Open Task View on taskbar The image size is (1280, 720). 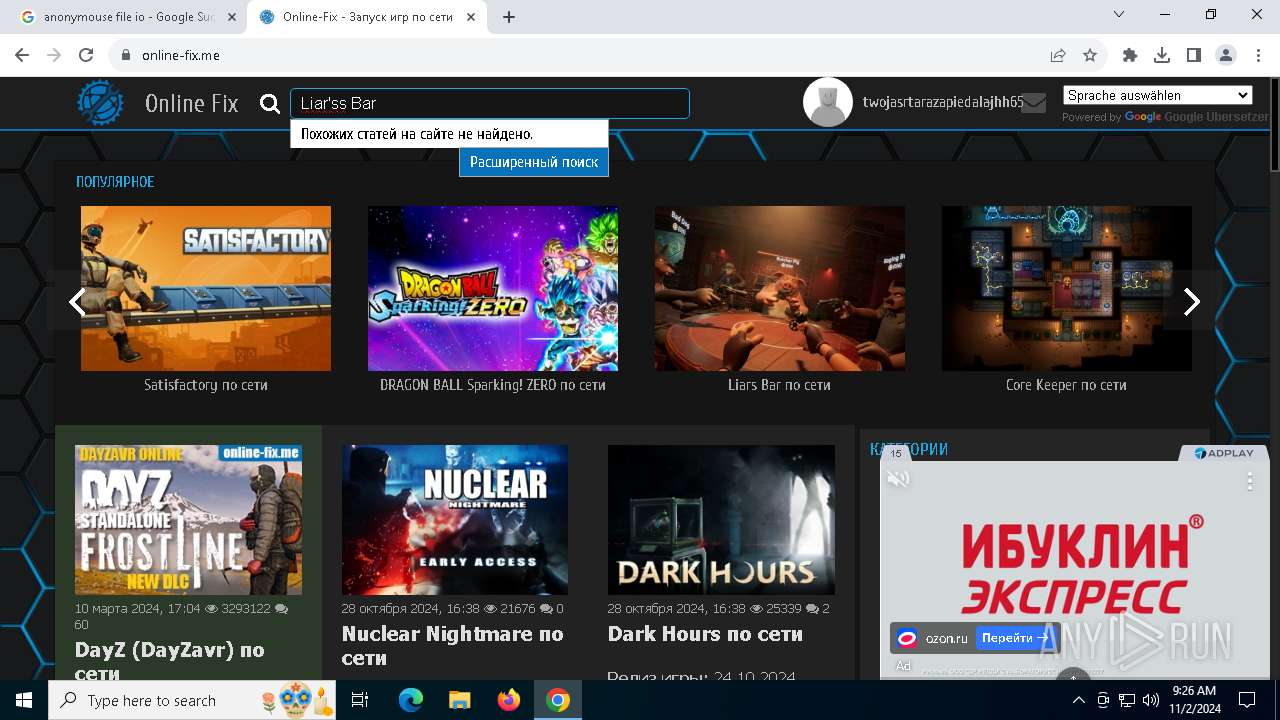coord(360,700)
